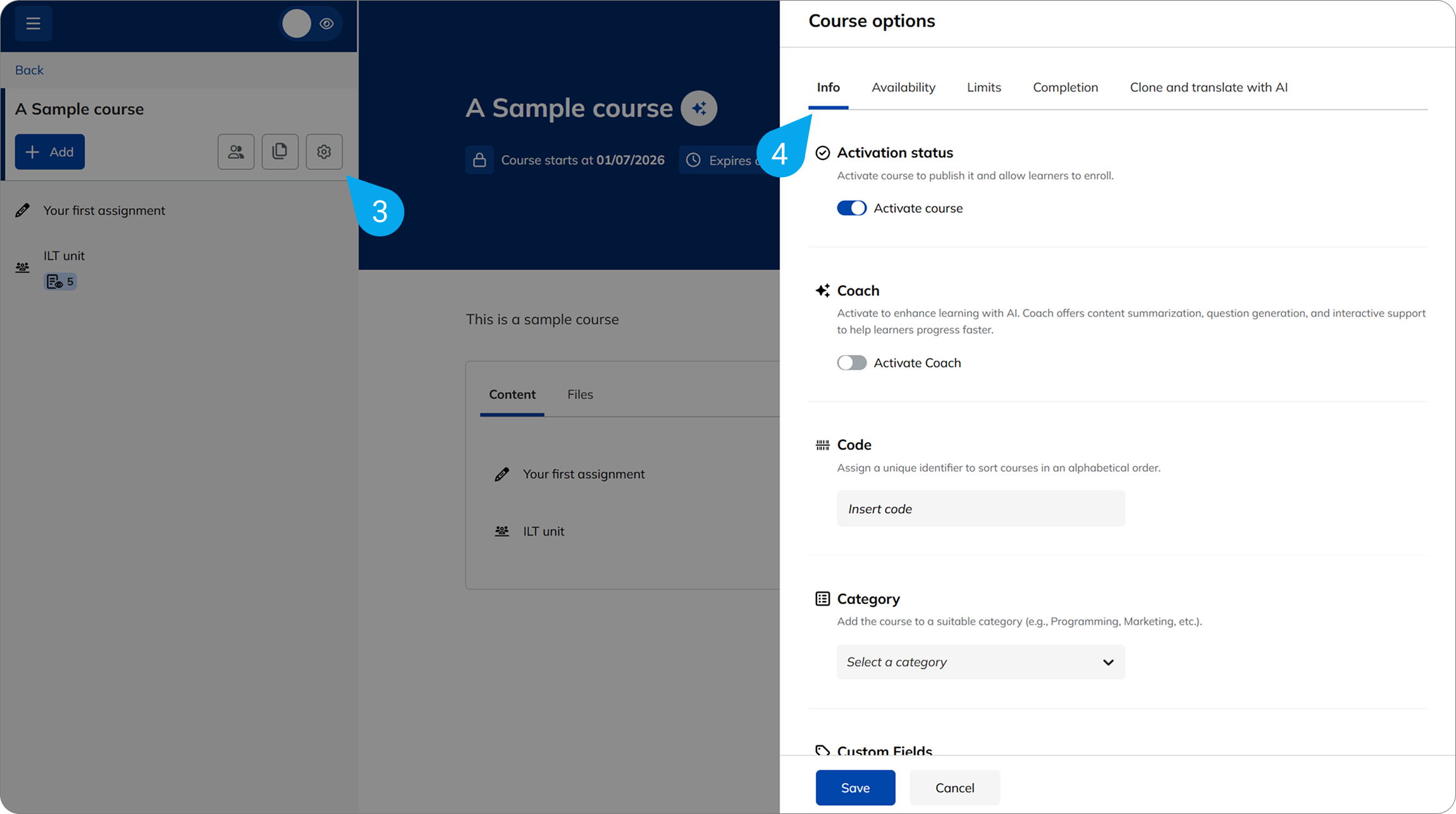The image size is (1456, 814).
Task: Click the lock icon before course start date
Action: (479, 160)
